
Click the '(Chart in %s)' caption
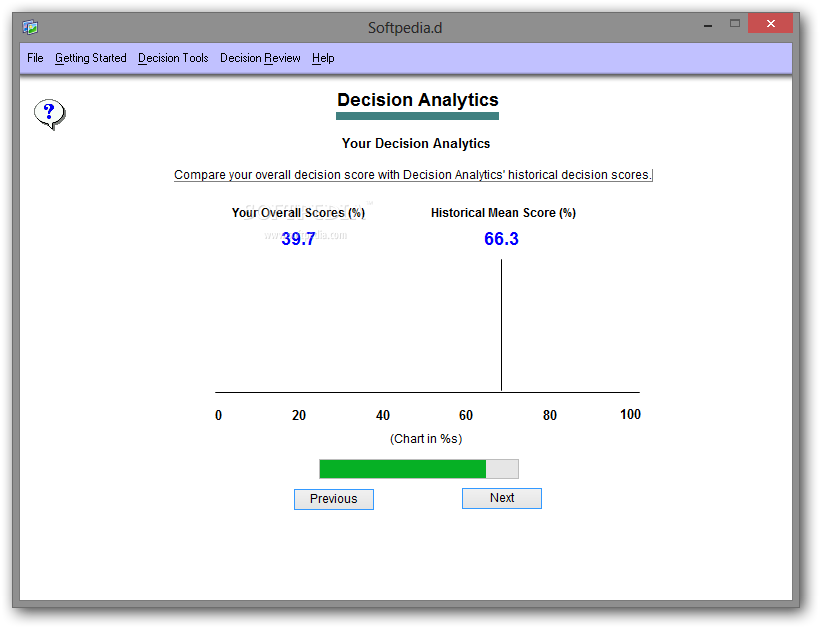click(426, 439)
